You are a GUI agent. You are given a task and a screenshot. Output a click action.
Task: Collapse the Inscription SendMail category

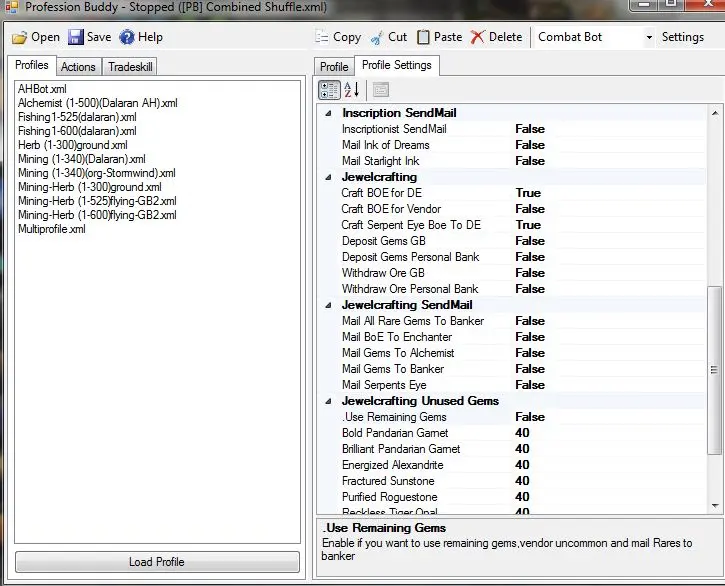[x=329, y=113]
